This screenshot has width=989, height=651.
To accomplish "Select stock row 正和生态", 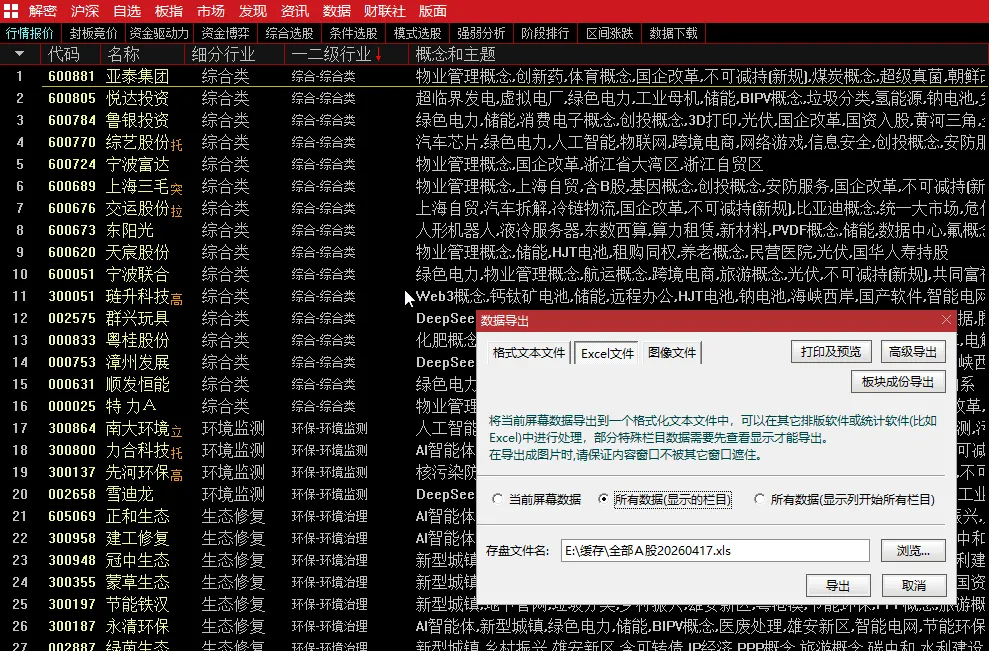I will pos(238,517).
